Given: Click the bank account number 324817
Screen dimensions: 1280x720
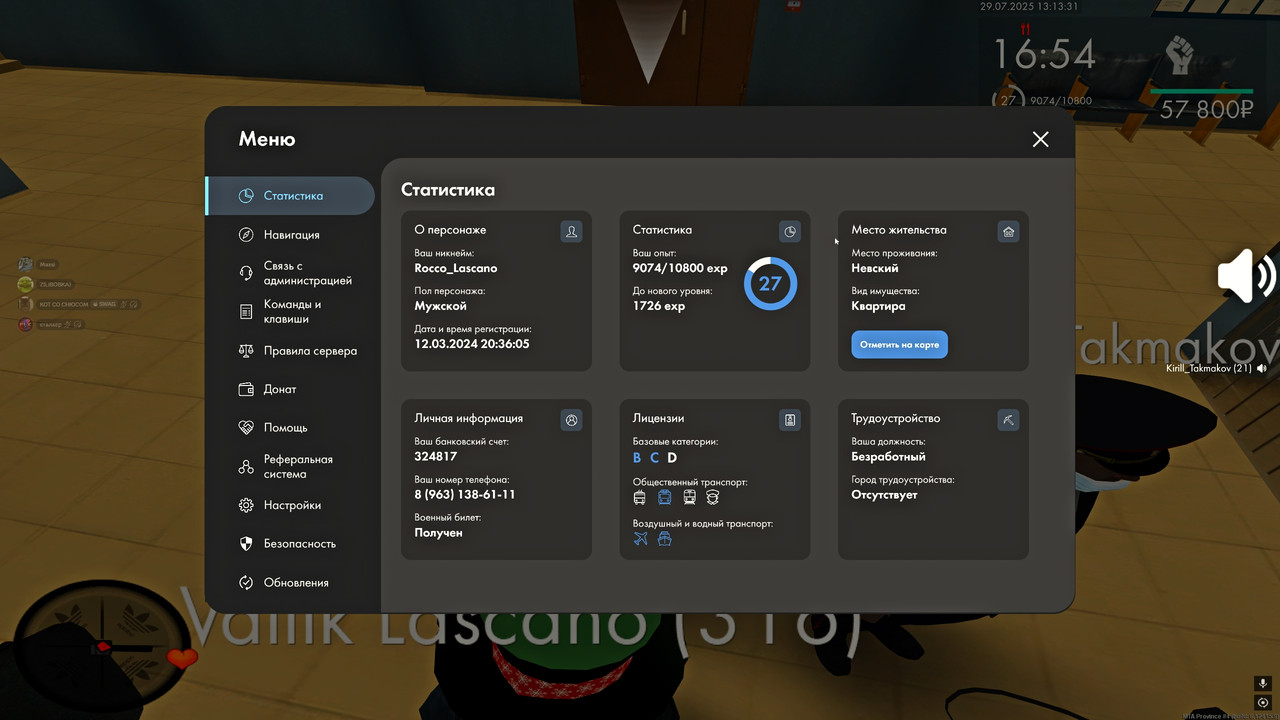Looking at the screenshot, I should (436, 456).
